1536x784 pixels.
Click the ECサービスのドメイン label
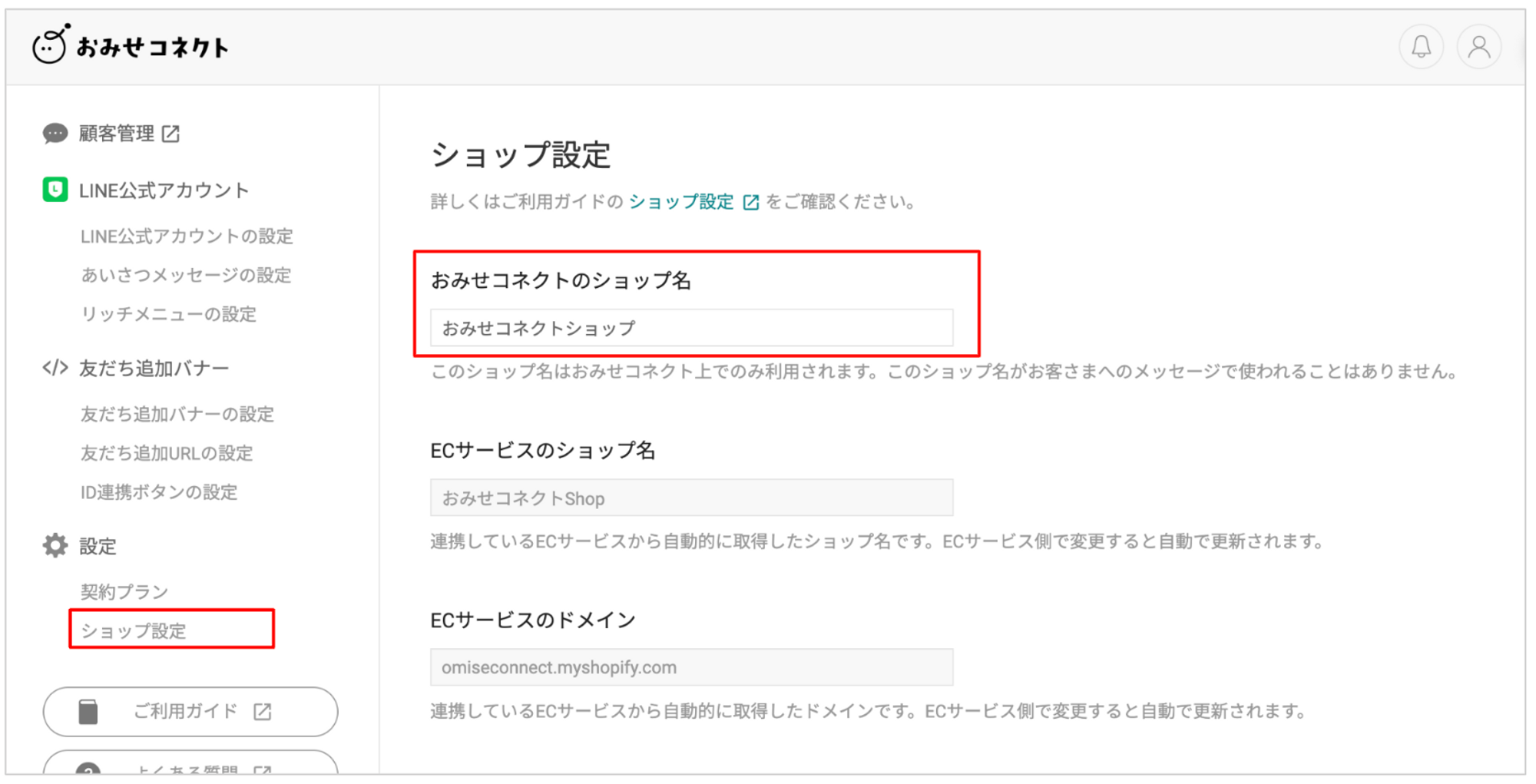(x=533, y=620)
